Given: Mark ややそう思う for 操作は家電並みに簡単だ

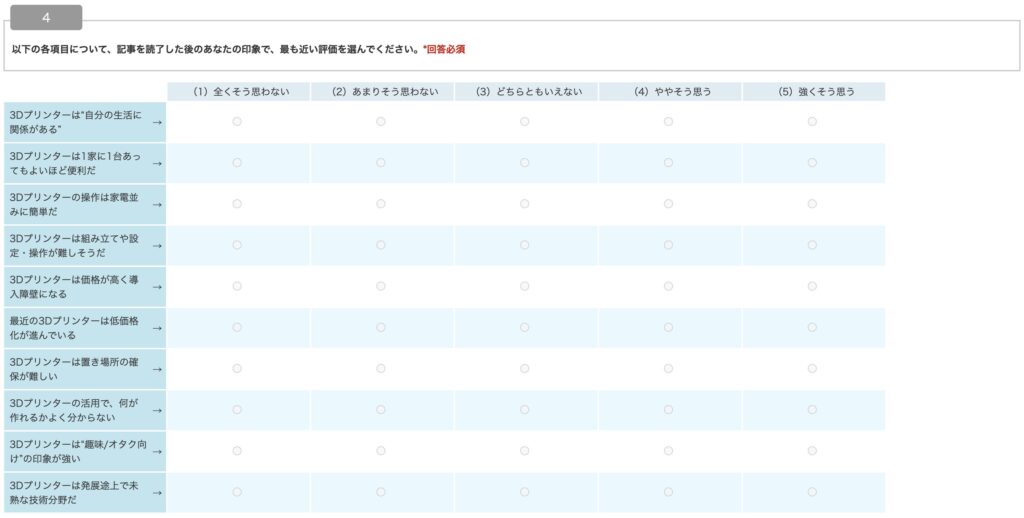Looking at the screenshot, I should pyautogui.click(x=668, y=204).
